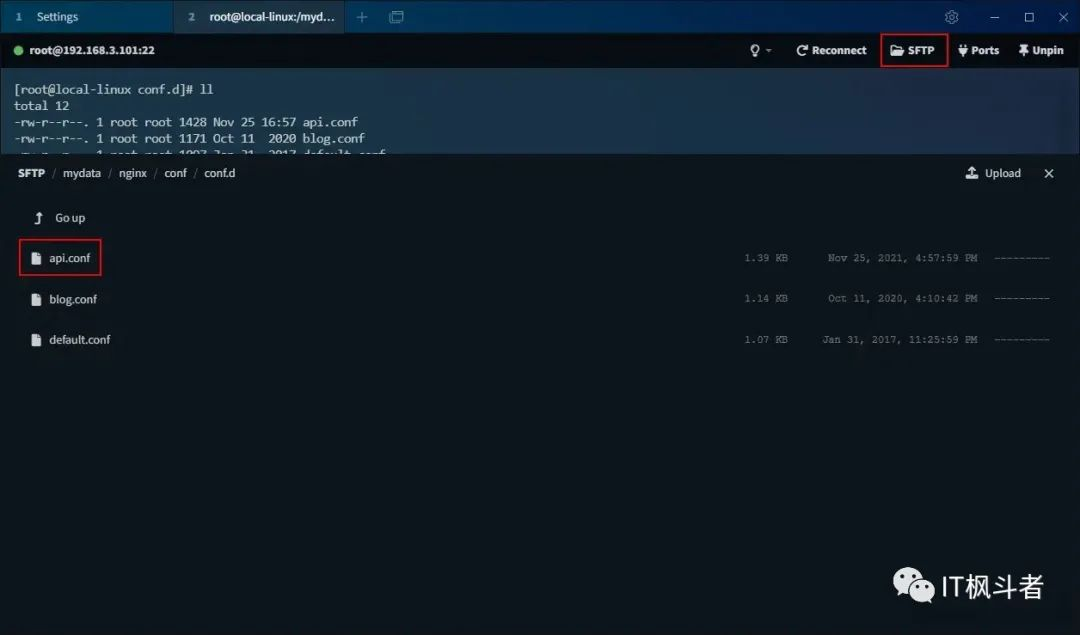Open the lightbulb dropdown menu
This screenshot has width=1080, height=635.
(x=760, y=50)
